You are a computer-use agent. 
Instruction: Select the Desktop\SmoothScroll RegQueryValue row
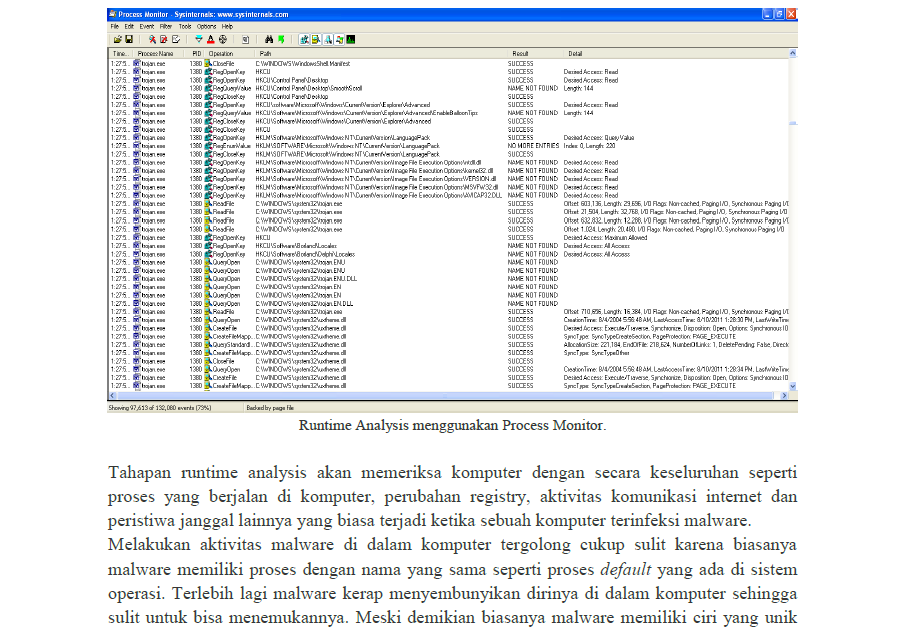[449, 88]
